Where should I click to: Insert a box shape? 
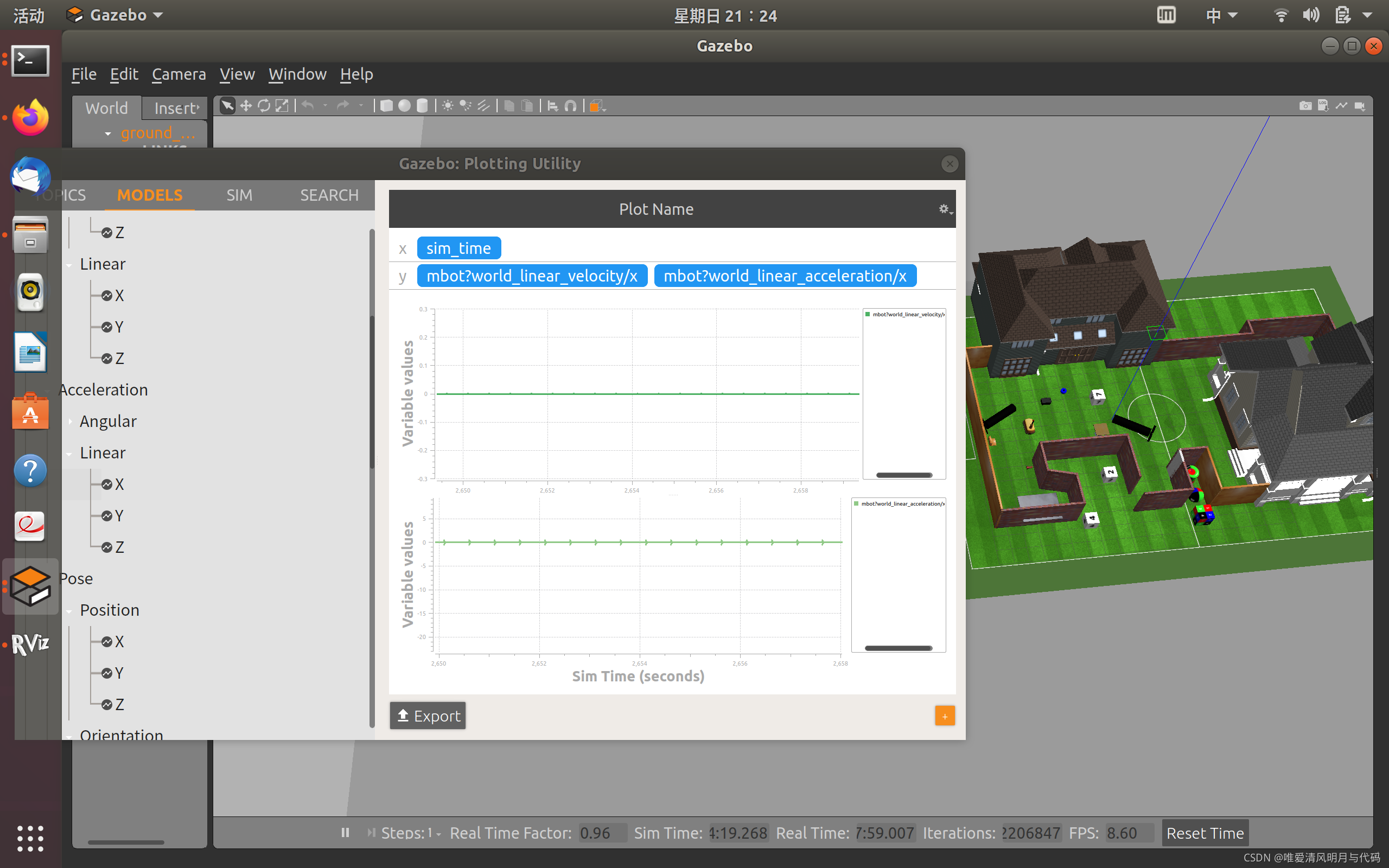click(x=386, y=106)
